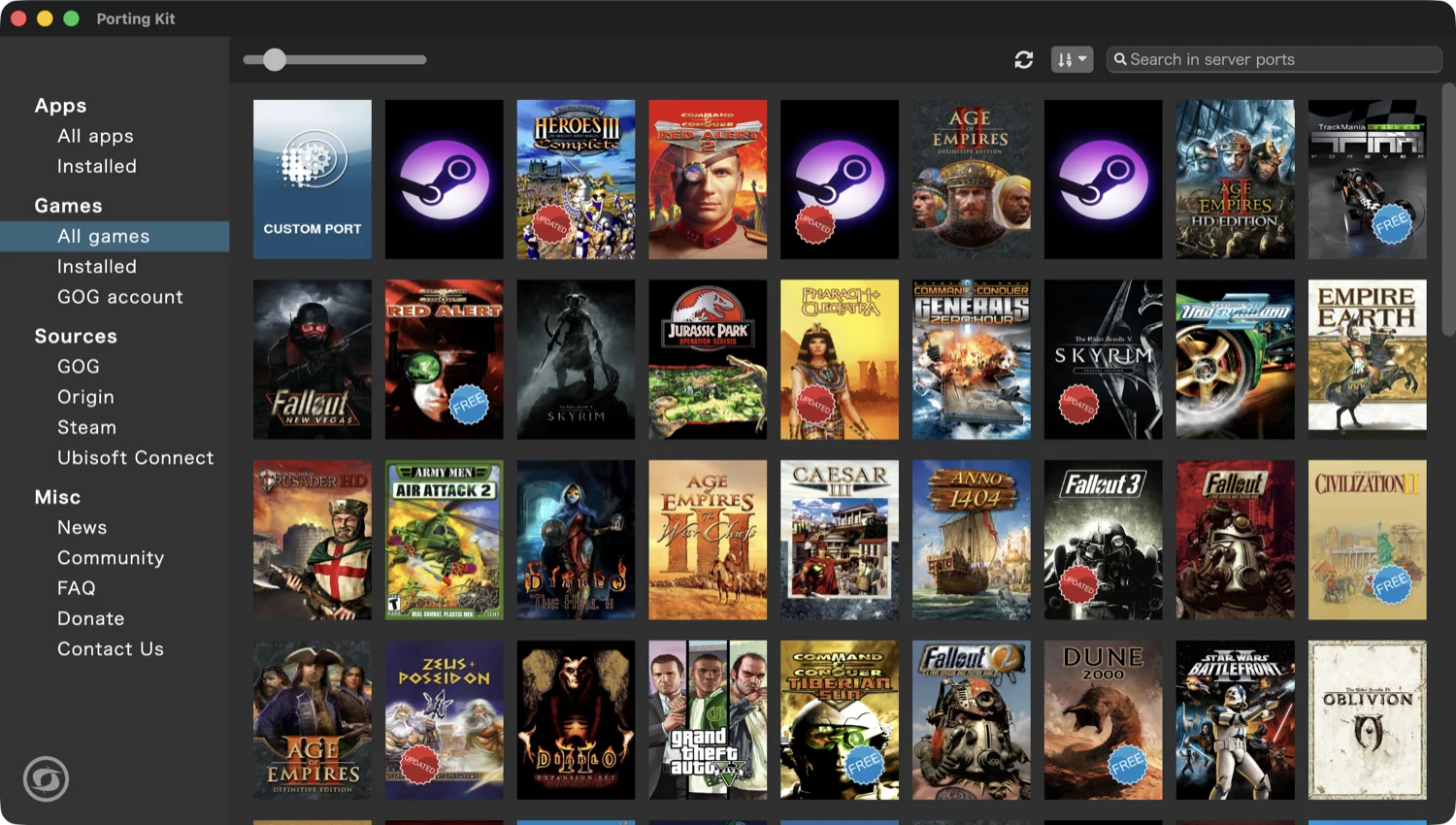The height and width of the screenshot is (825, 1456).
Task: Open Installed under the Games section
Action: click(97, 266)
